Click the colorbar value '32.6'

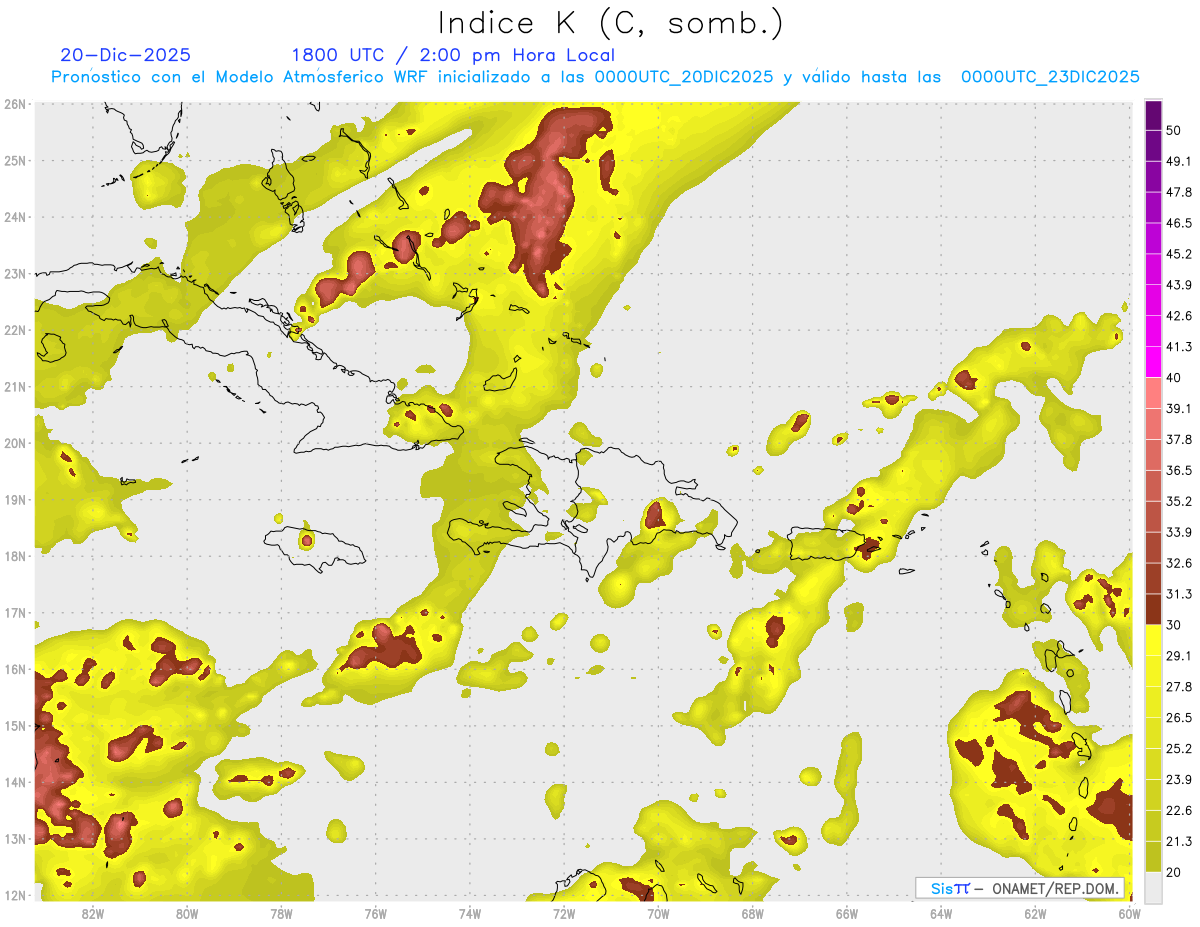pos(1179,563)
